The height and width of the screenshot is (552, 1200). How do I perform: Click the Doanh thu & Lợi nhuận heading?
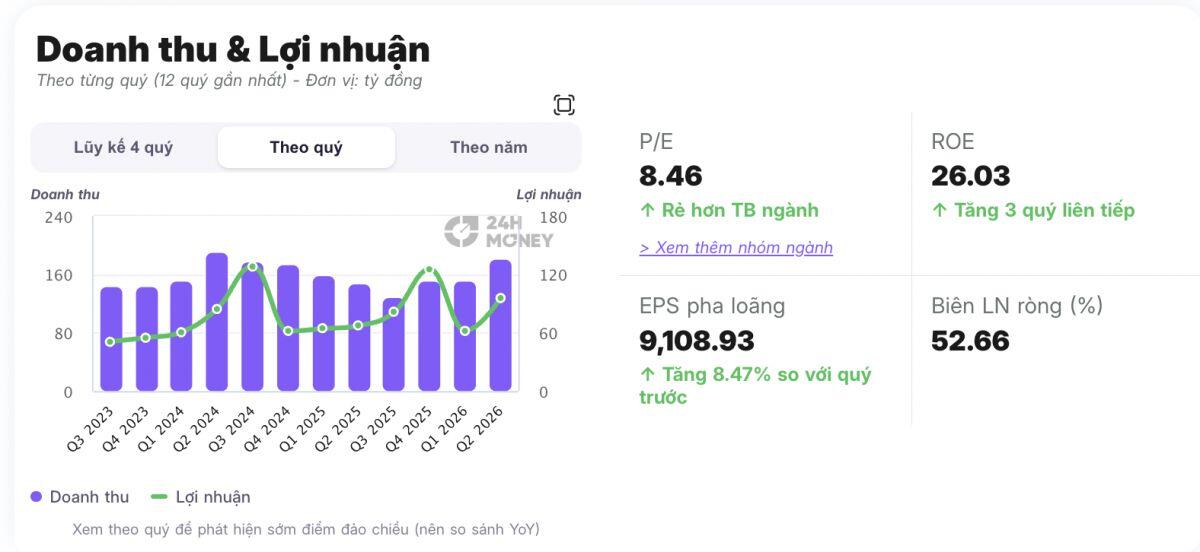pyautogui.click(x=233, y=49)
